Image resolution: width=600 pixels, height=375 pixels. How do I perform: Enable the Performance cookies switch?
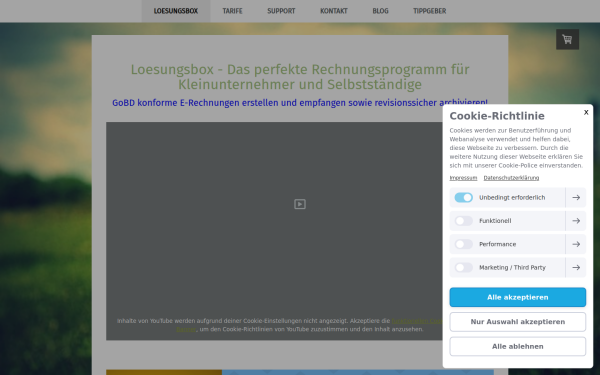pyautogui.click(x=463, y=244)
